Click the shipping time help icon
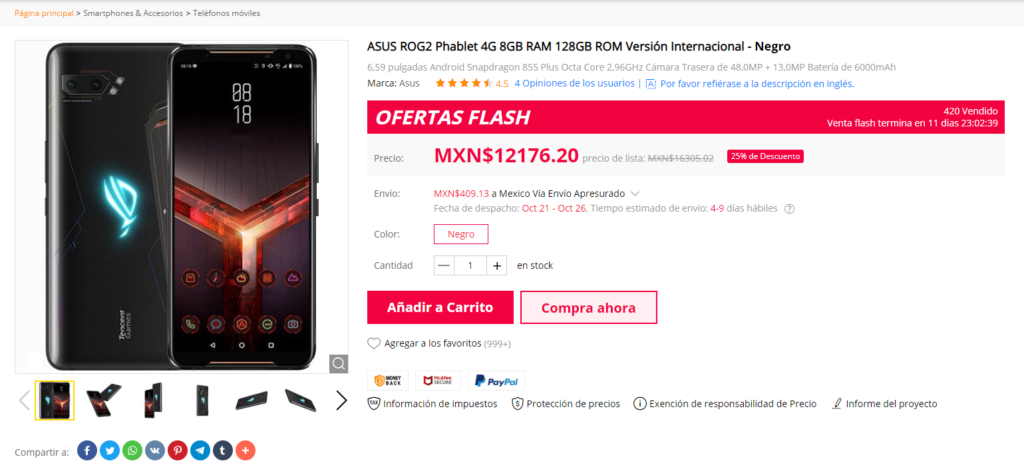Viewport: 1024px width, 475px height. pyautogui.click(x=789, y=209)
